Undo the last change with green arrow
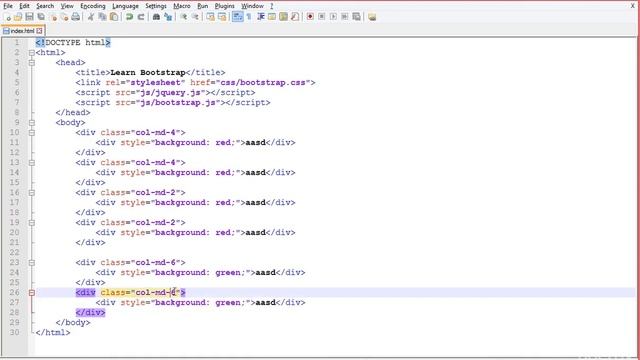The image size is (640, 360). coord(129,17)
